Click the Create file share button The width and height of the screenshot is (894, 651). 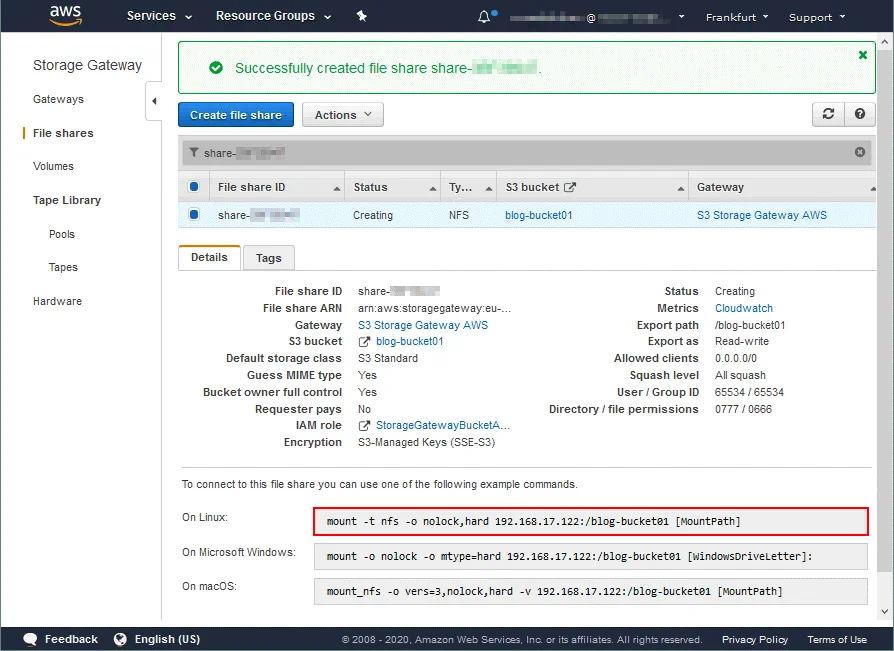coord(236,115)
